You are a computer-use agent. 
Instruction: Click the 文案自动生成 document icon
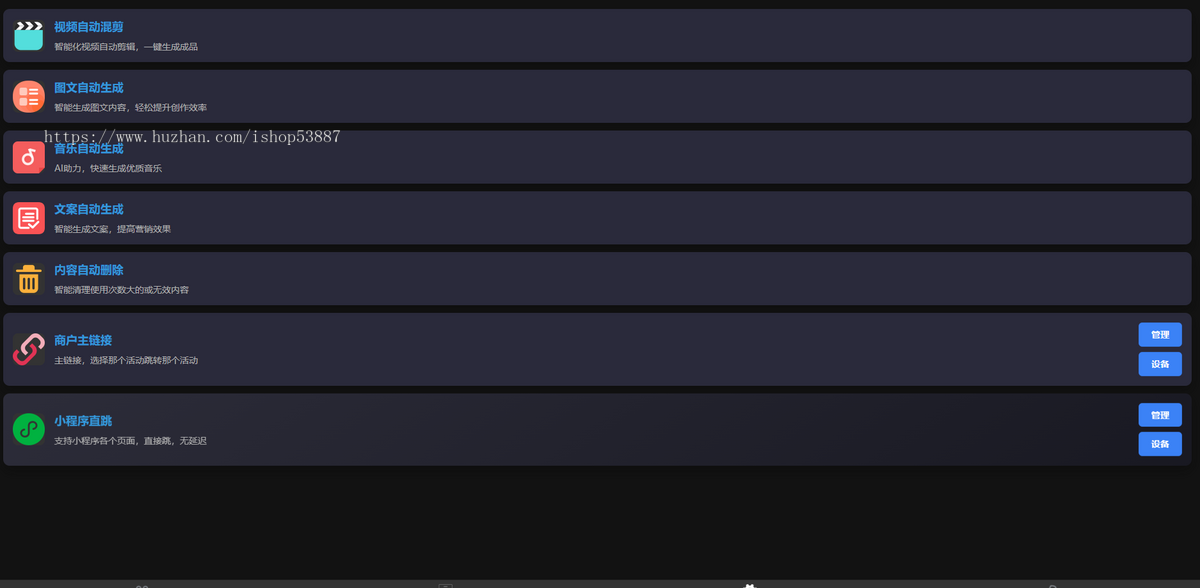28,218
